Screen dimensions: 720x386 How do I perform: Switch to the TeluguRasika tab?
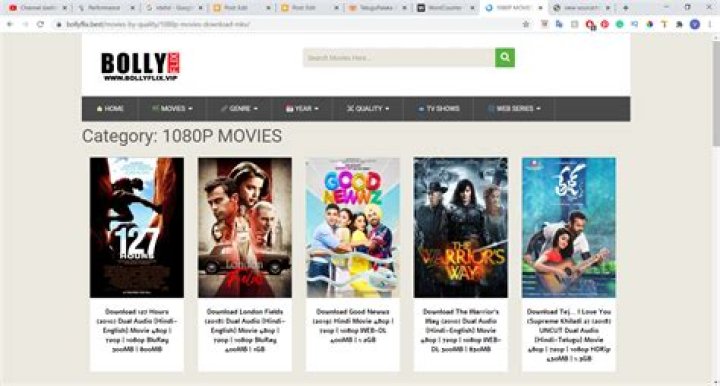pyautogui.click(x=377, y=8)
